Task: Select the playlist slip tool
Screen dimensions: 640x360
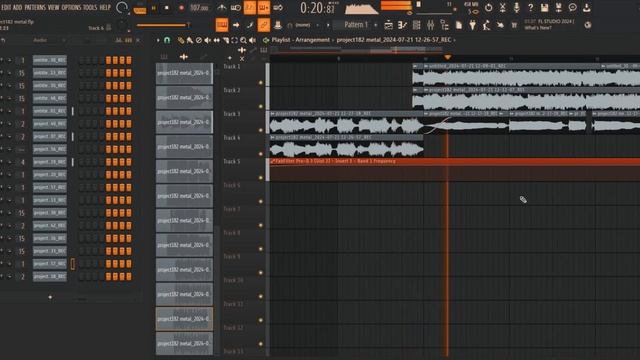Action: coord(217,40)
